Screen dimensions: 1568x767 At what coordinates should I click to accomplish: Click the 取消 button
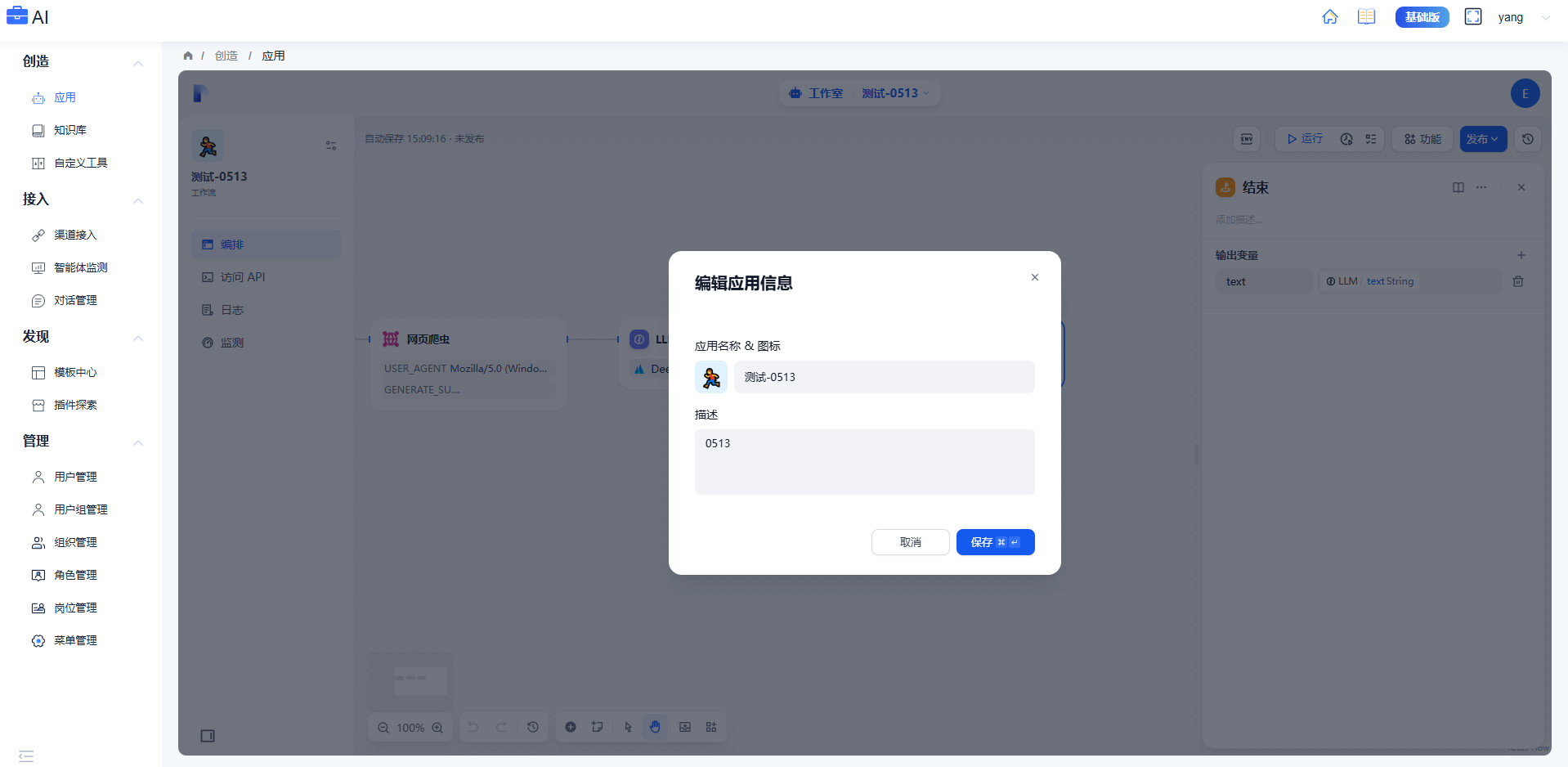(x=911, y=542)
